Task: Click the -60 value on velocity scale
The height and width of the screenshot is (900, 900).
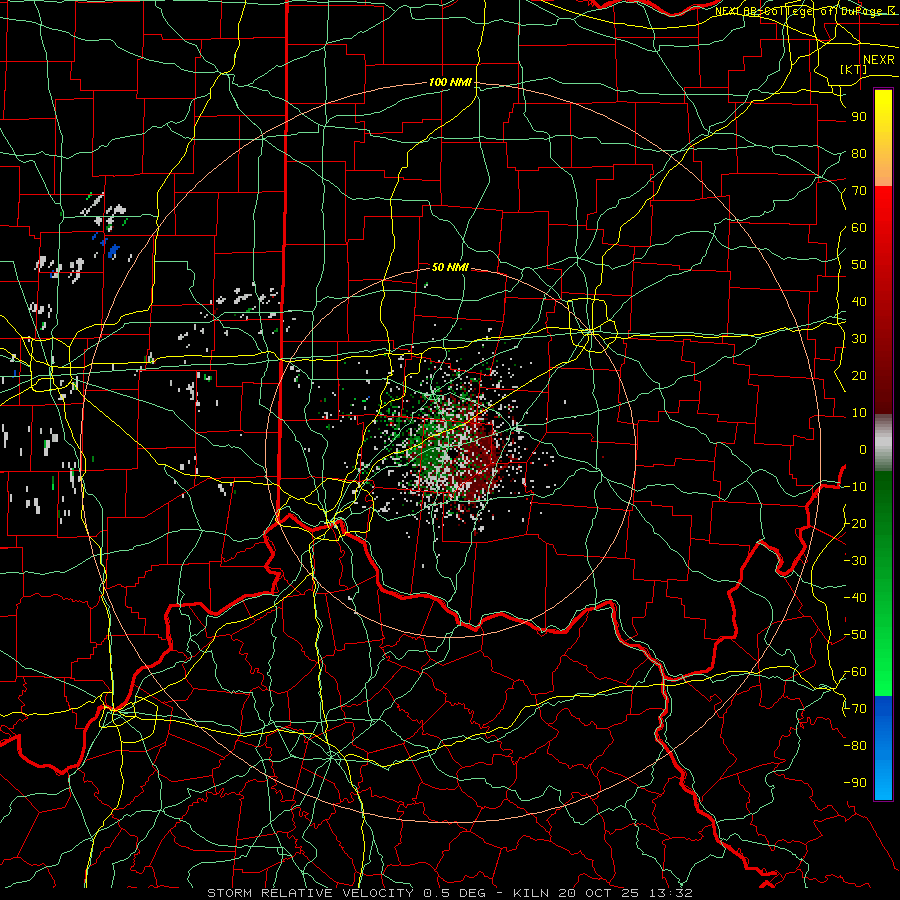Action: [x=855, y=672]
